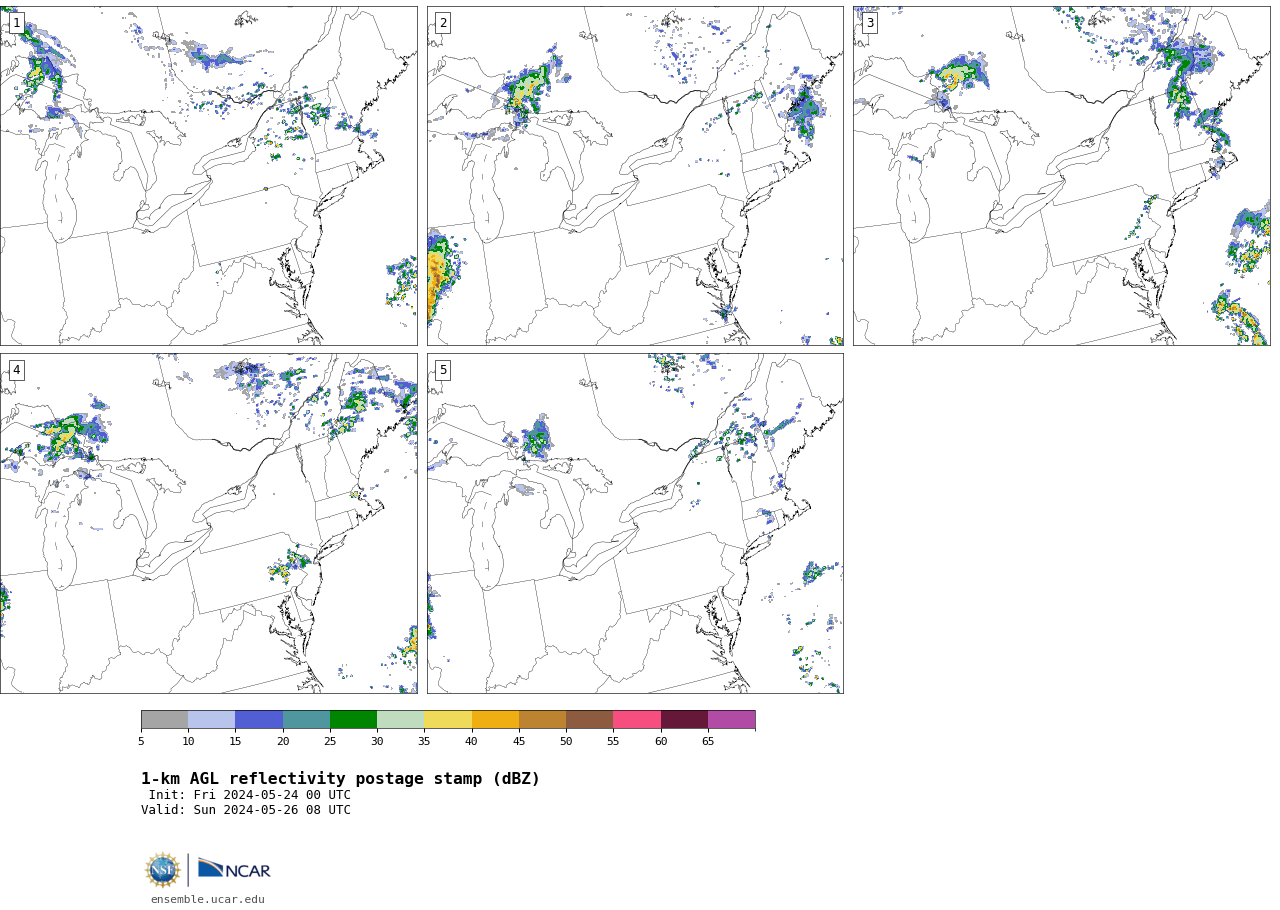
Task: Open ensemble member 4 reflectivity map
Action: point(208,523)
